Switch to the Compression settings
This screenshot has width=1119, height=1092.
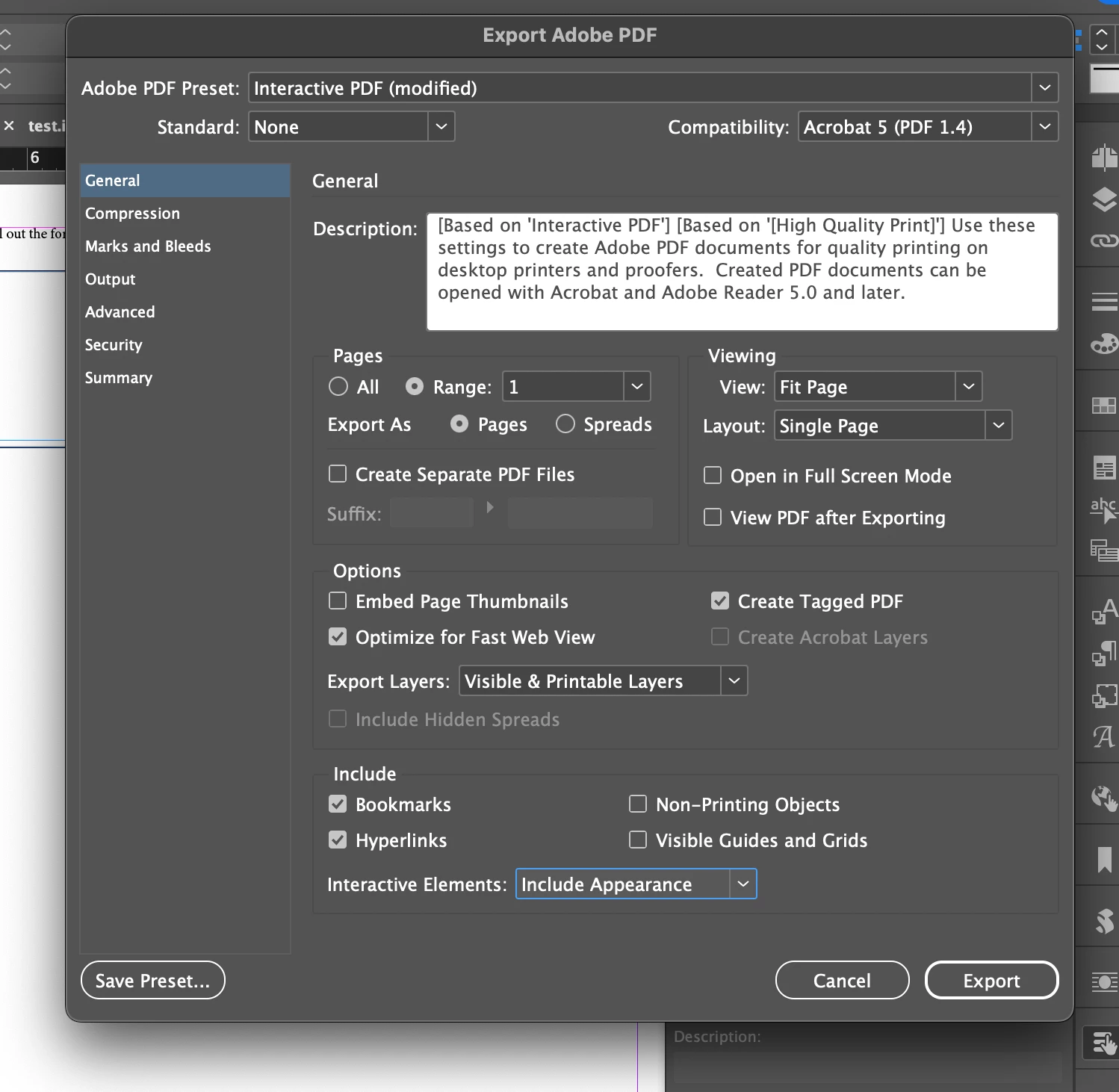click(185, 213)
